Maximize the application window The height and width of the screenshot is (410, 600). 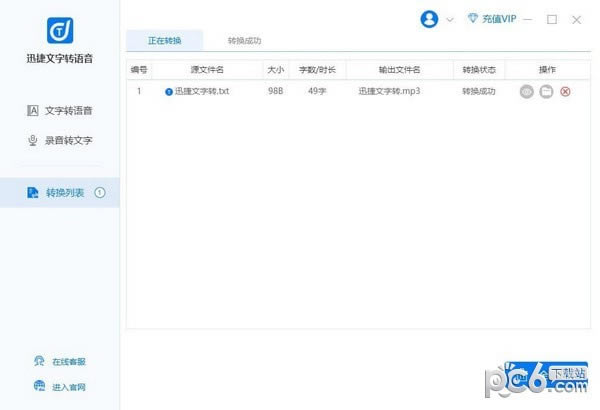click(552, 19)
